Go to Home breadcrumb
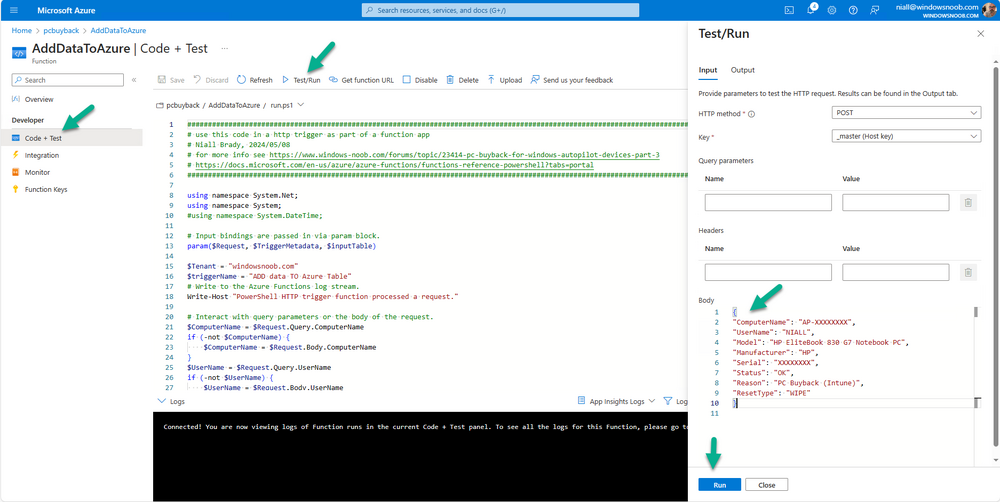This screenshot has height=502, width=1000. [21, 31]
